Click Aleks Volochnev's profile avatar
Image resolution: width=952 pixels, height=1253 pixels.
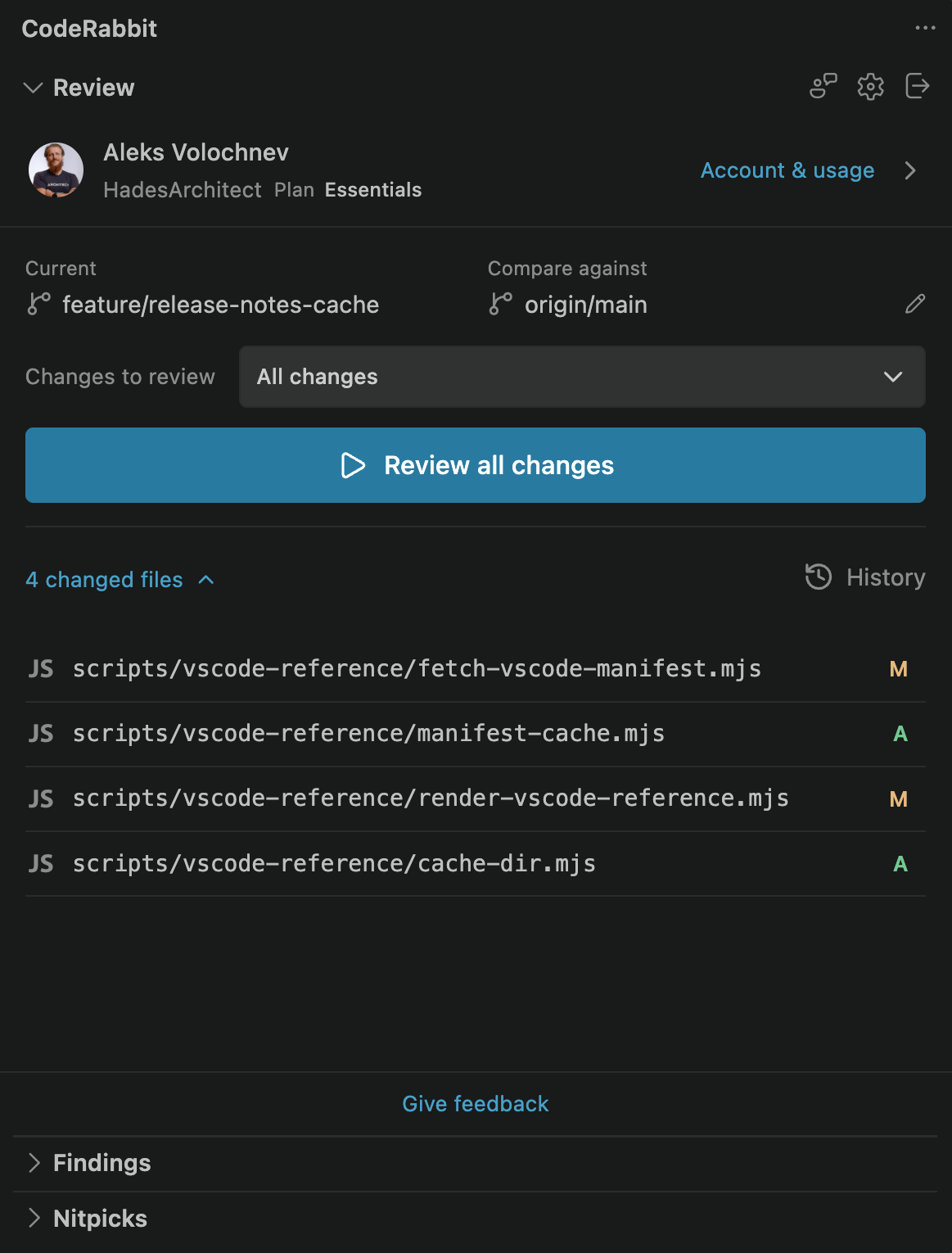[x=56, y=170]
